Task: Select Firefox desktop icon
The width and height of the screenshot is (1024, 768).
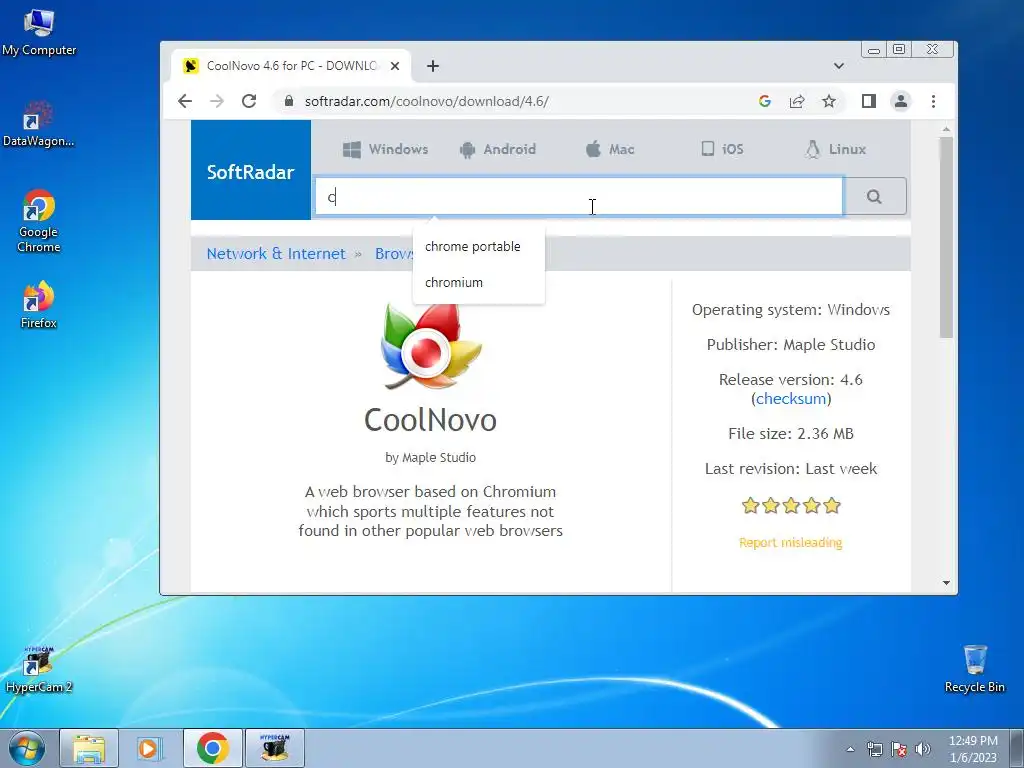Action: 39,305
